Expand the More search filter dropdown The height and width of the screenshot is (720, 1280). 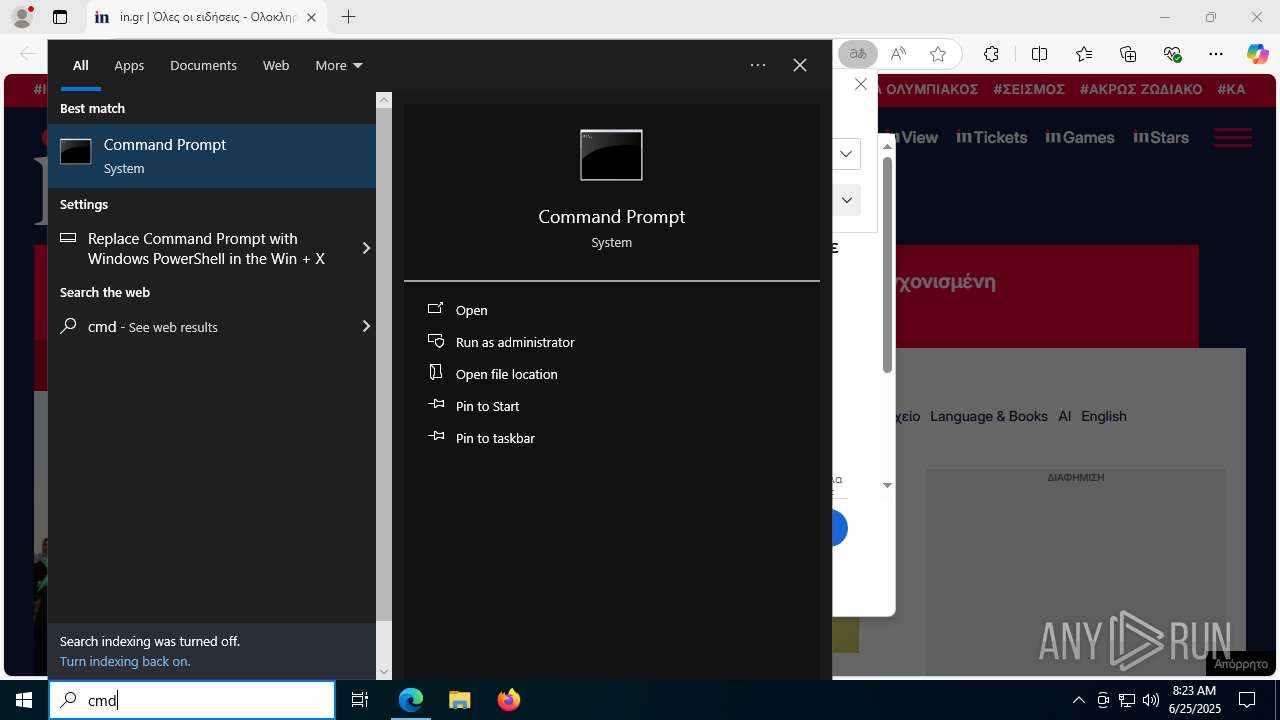339,65
